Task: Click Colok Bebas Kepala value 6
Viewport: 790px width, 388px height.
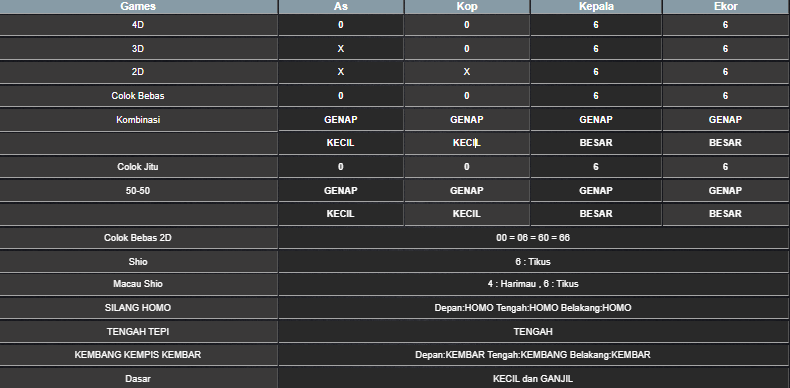Action: [x=596, y=96]
